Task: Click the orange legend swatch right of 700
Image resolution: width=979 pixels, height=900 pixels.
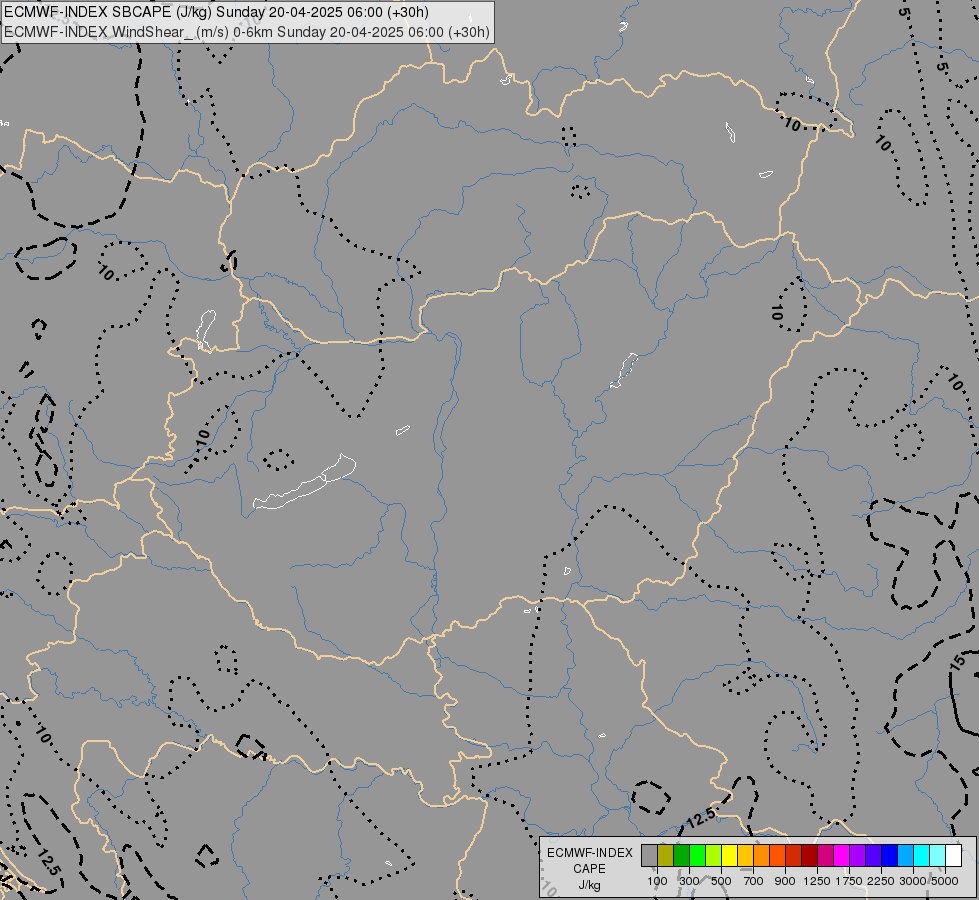Action: (761, 856)
